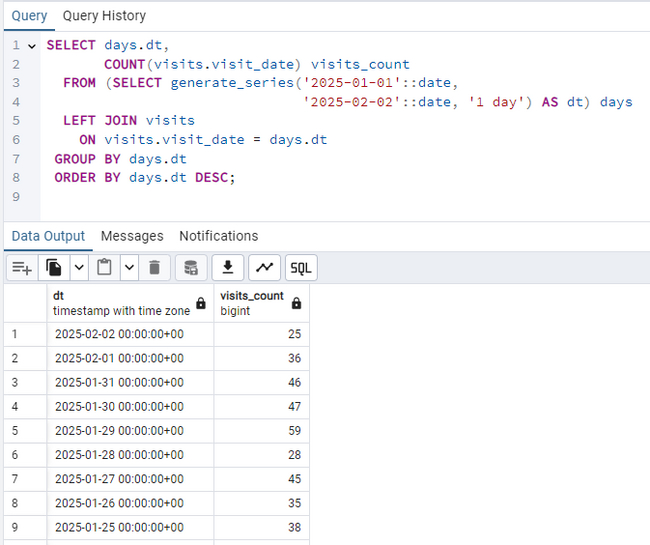Click the Delete trash icon
650x545 pixels.
click(x=155, y=268)
